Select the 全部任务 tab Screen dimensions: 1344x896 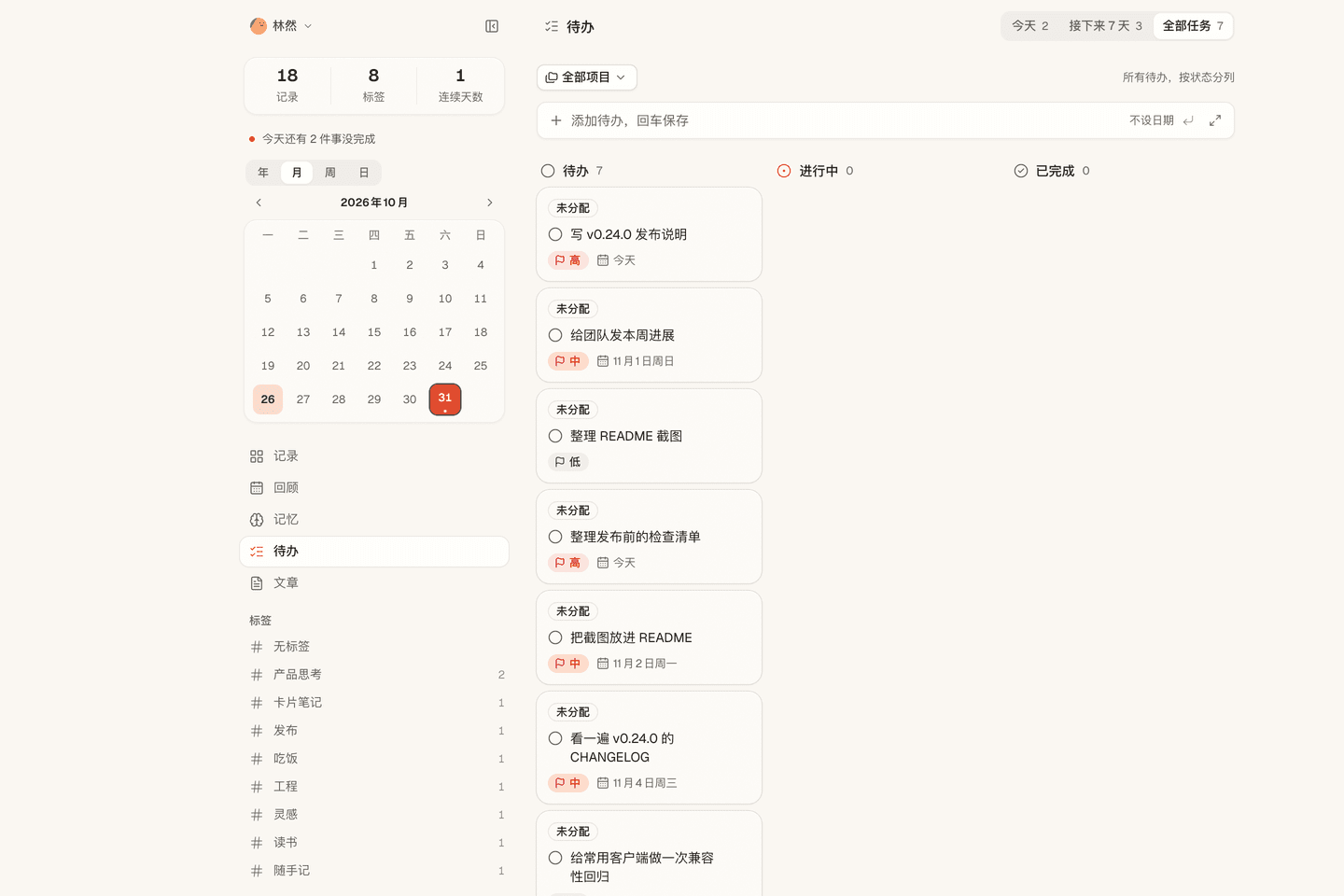coord(1193,26)
